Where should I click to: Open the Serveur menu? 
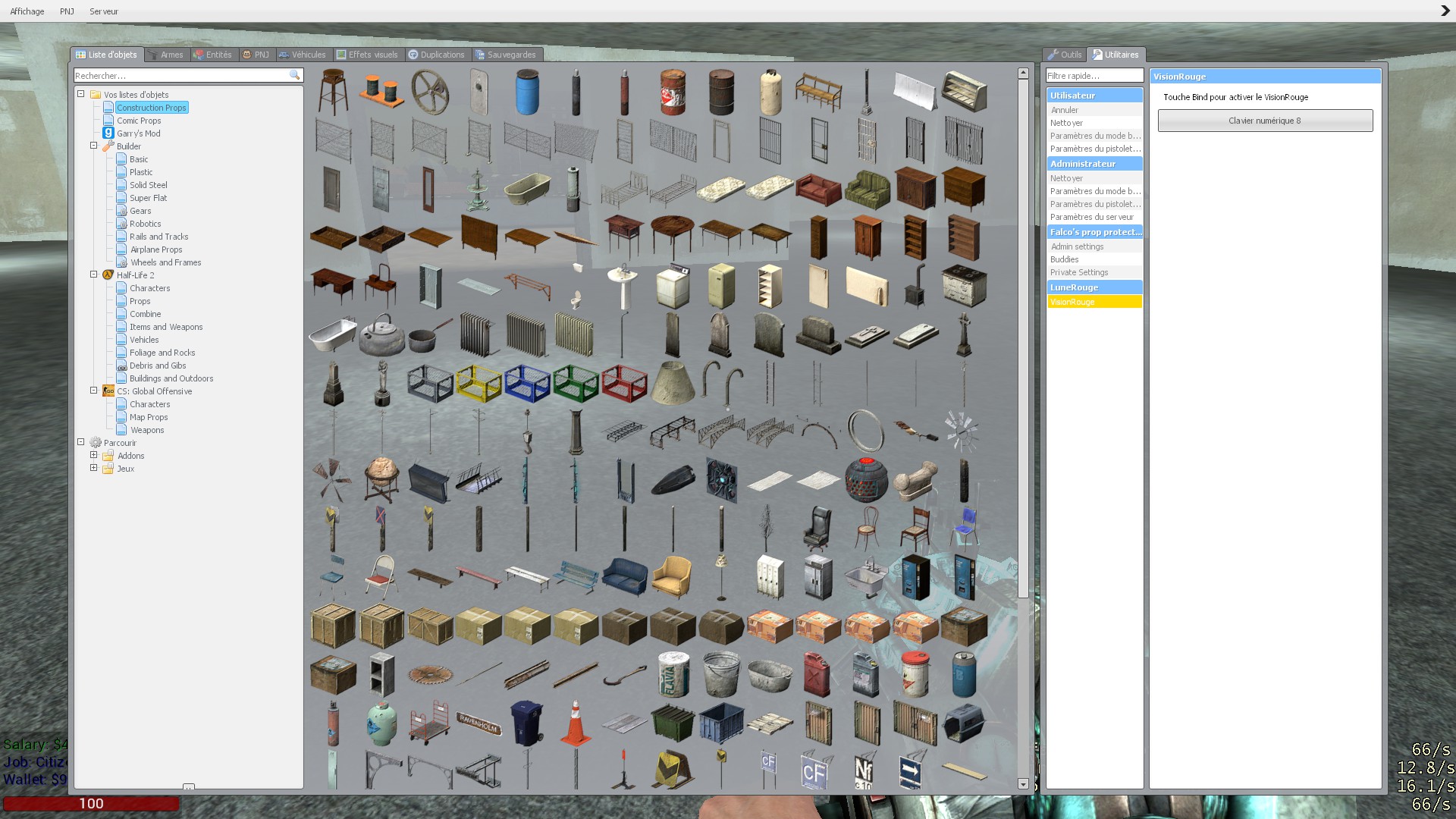tap(104, 11)
